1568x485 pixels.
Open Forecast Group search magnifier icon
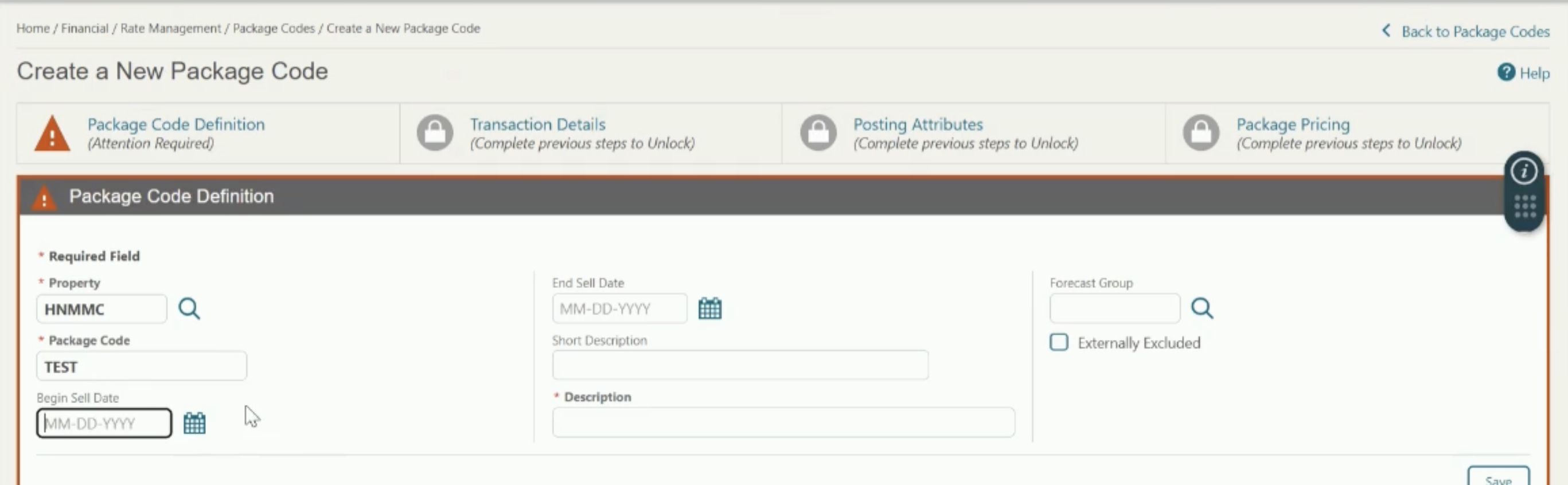1202,308
